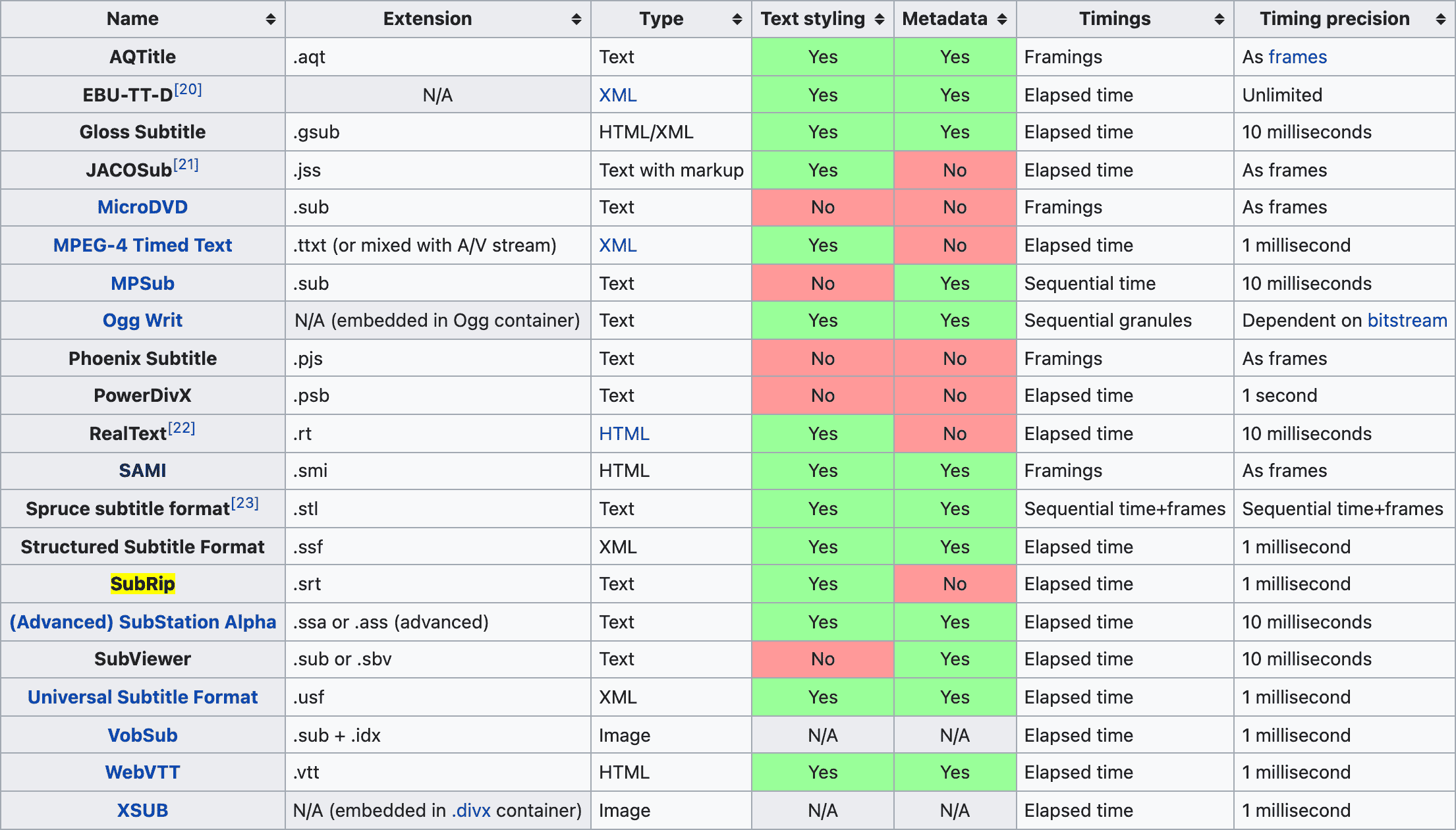Open the Ogg Writ link
This screenshot has width=1456, height=830.
click(x=142, y=321)
